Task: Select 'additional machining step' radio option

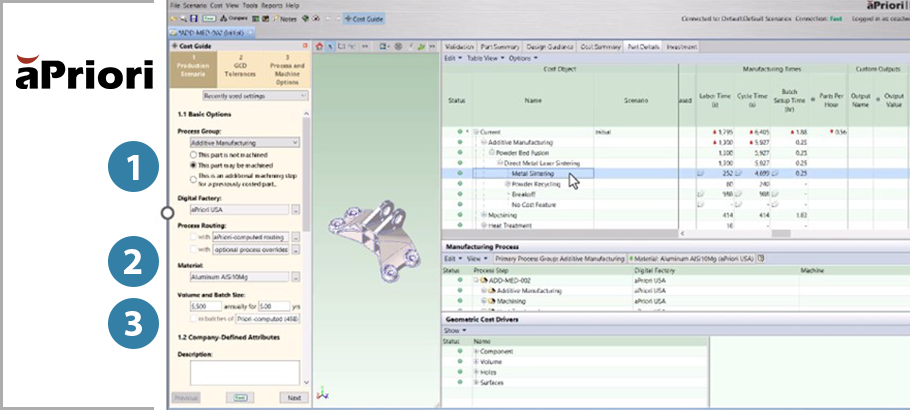Action: coord(193,179)
